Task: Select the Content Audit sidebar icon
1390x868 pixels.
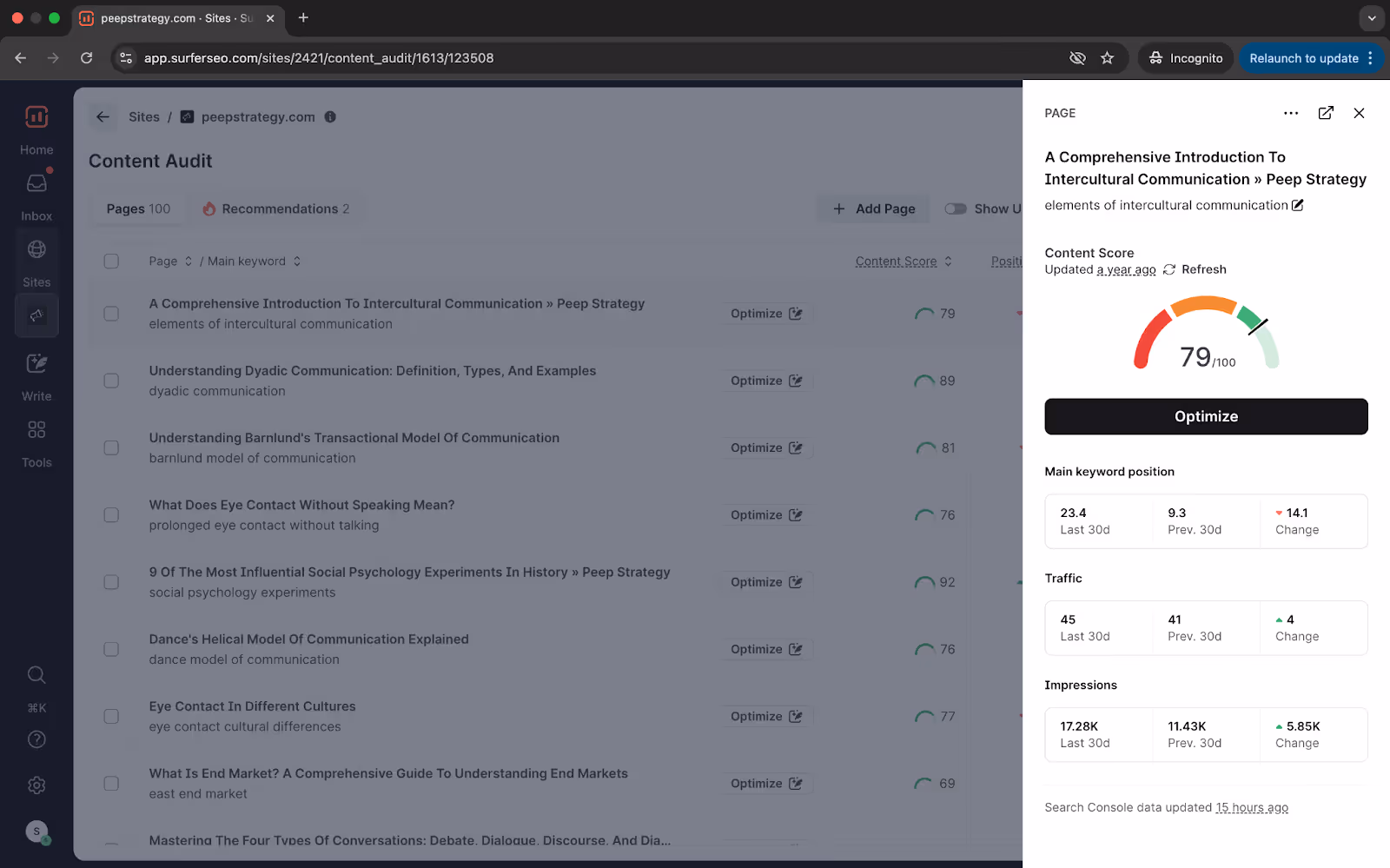Action: [36, 315]
